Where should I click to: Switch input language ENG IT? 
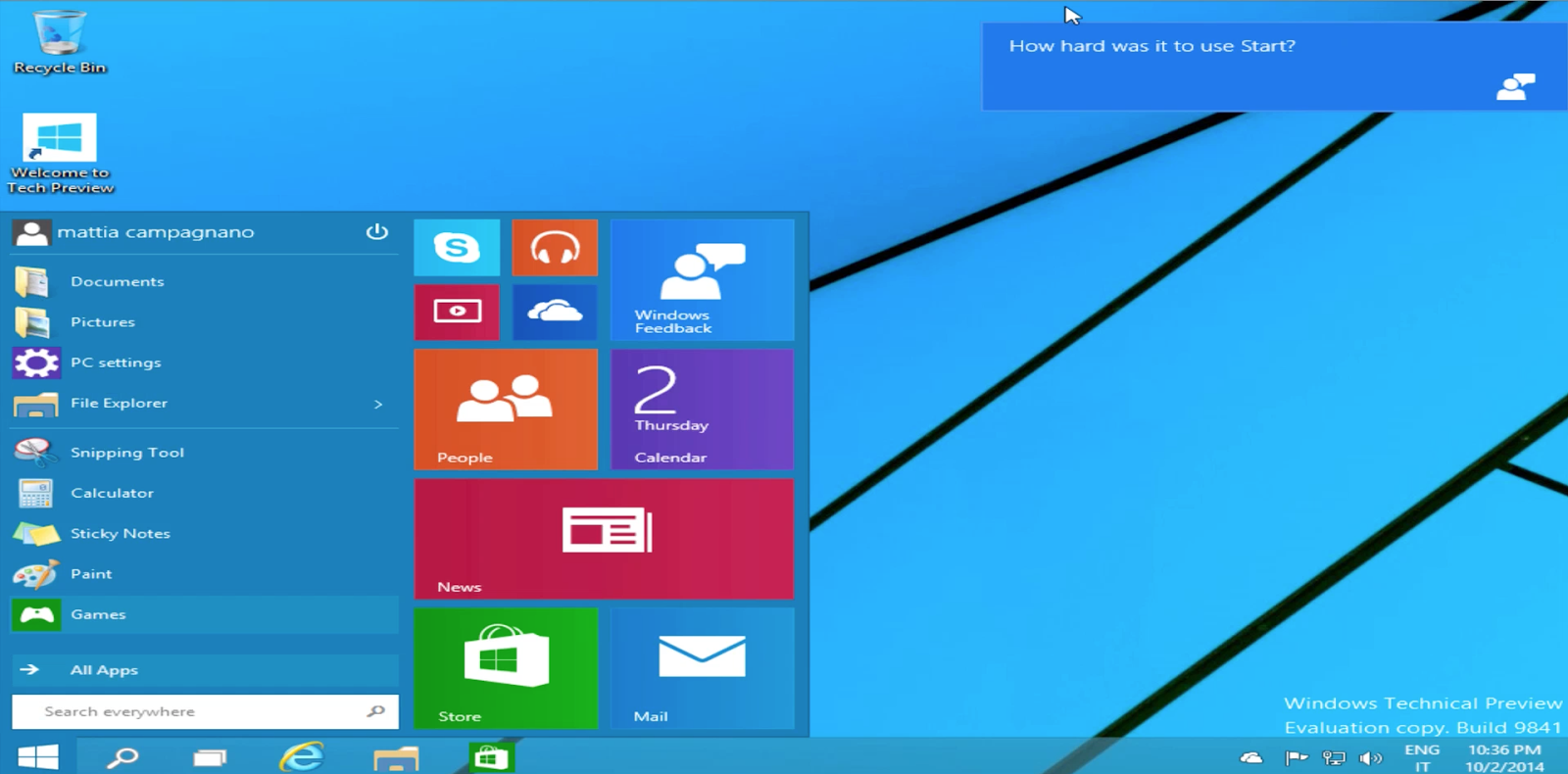pos(1422,757)
